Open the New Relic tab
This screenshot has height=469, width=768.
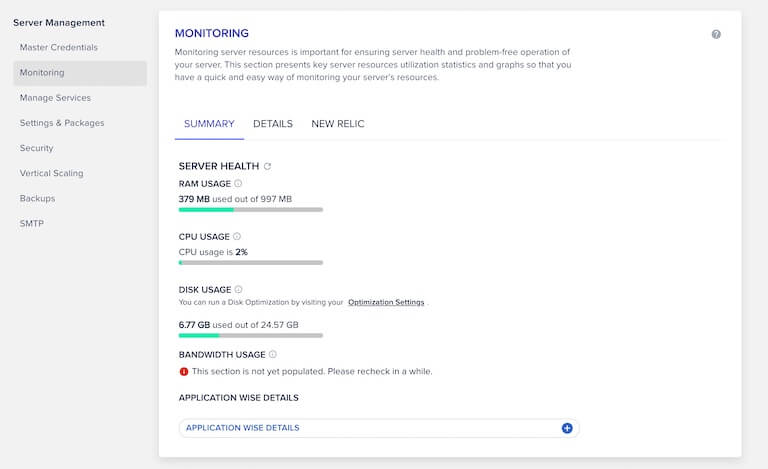(x=338, y=124)
